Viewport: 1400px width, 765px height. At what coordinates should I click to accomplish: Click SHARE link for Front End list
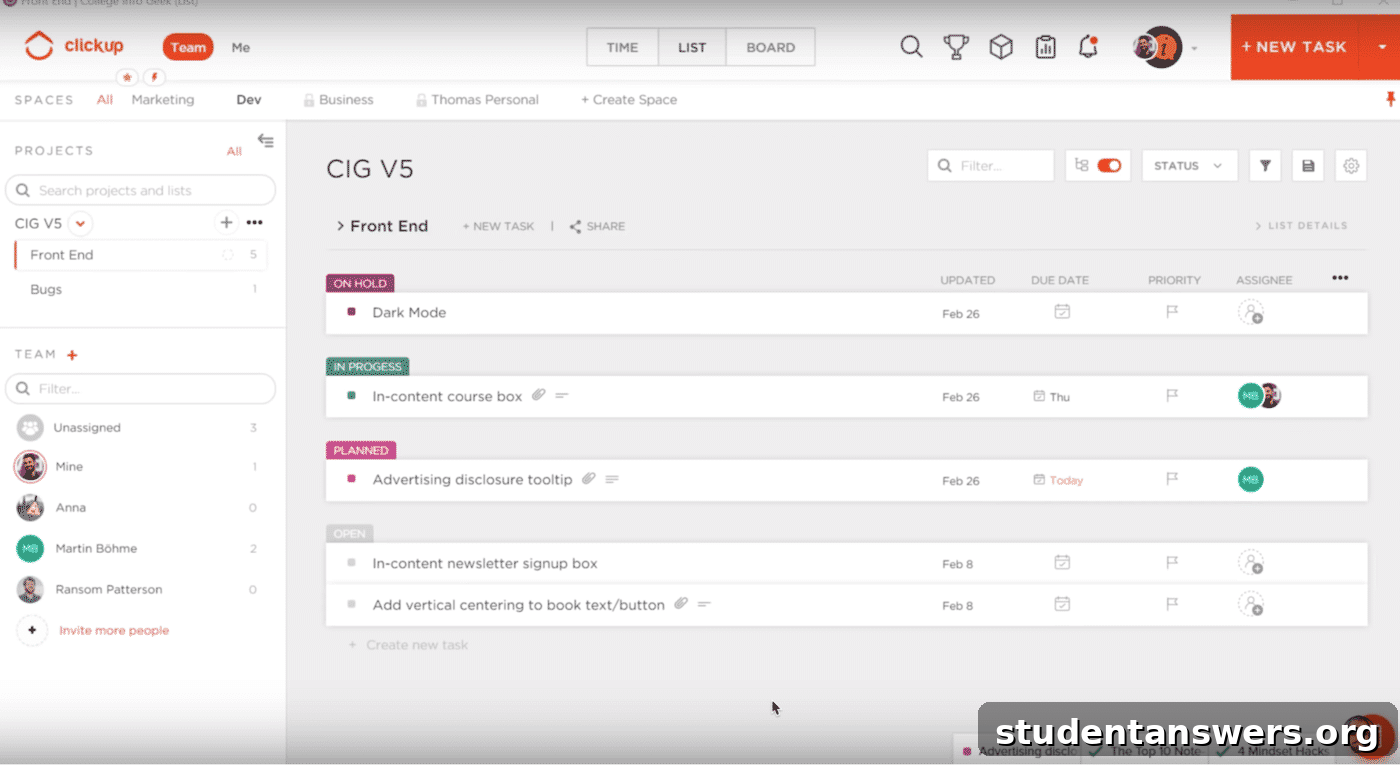click(597, 226)
